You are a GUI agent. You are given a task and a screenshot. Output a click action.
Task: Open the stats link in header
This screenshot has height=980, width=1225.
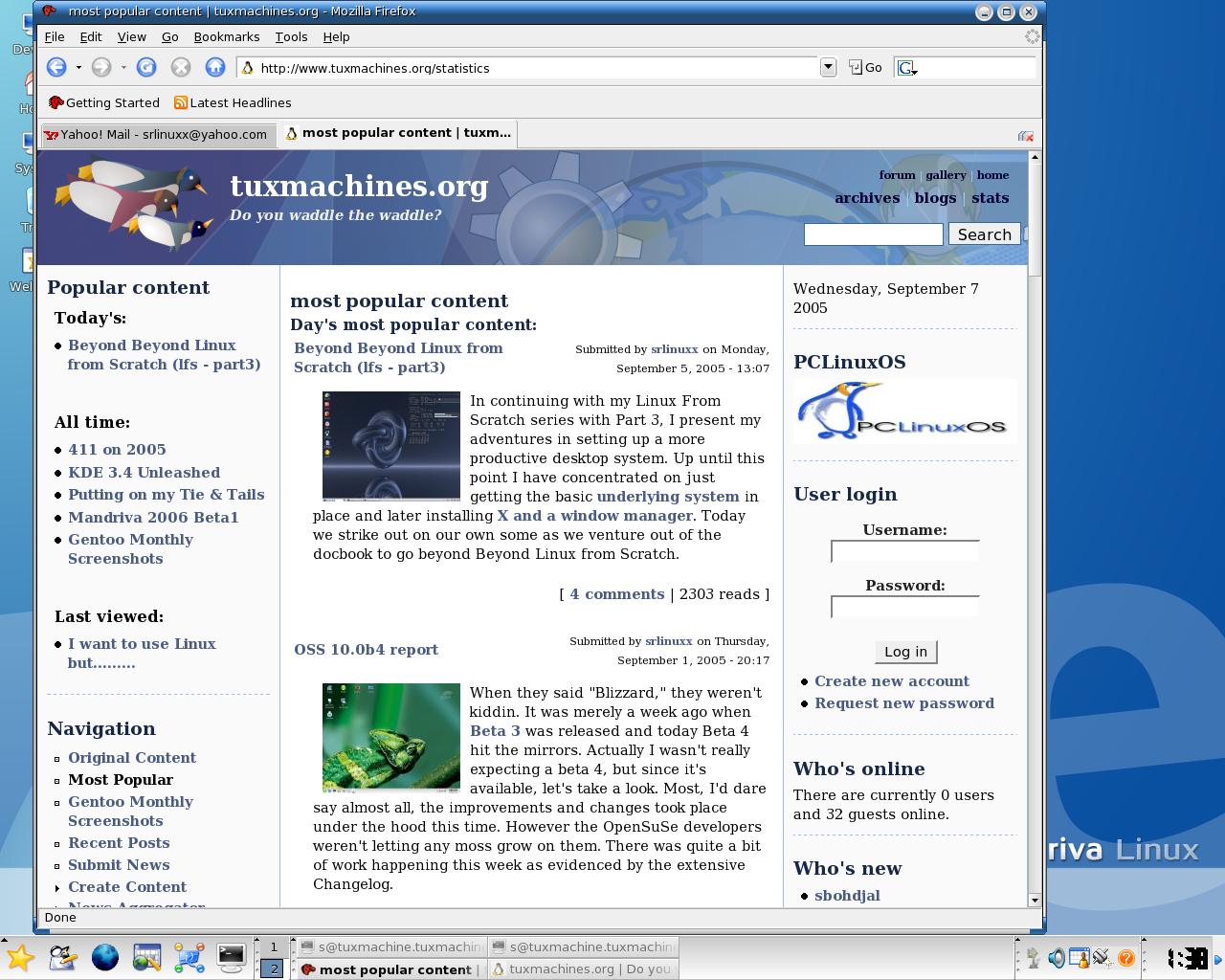pyautogui.click(x=990, y=198)
